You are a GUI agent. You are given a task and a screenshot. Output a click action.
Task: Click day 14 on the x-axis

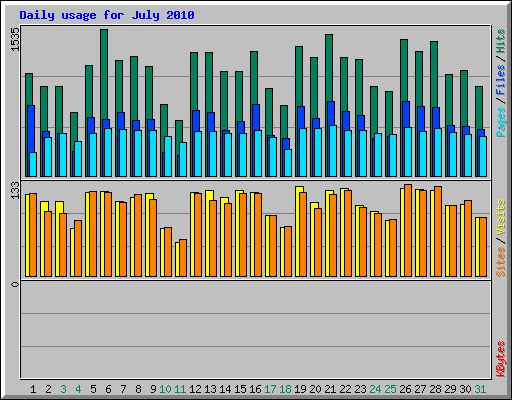coord(225,389)
